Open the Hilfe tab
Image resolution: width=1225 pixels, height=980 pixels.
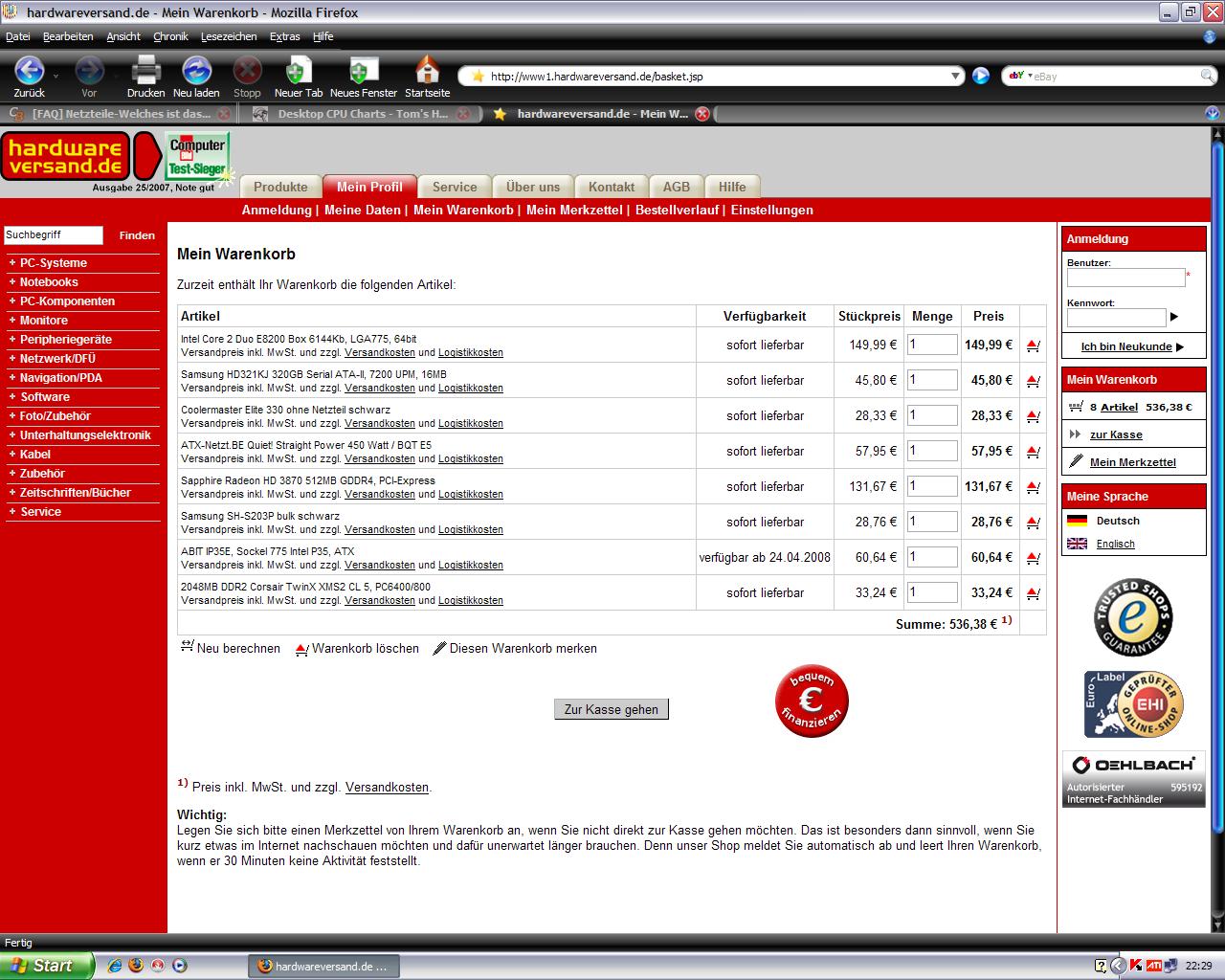tap(732, 187)
